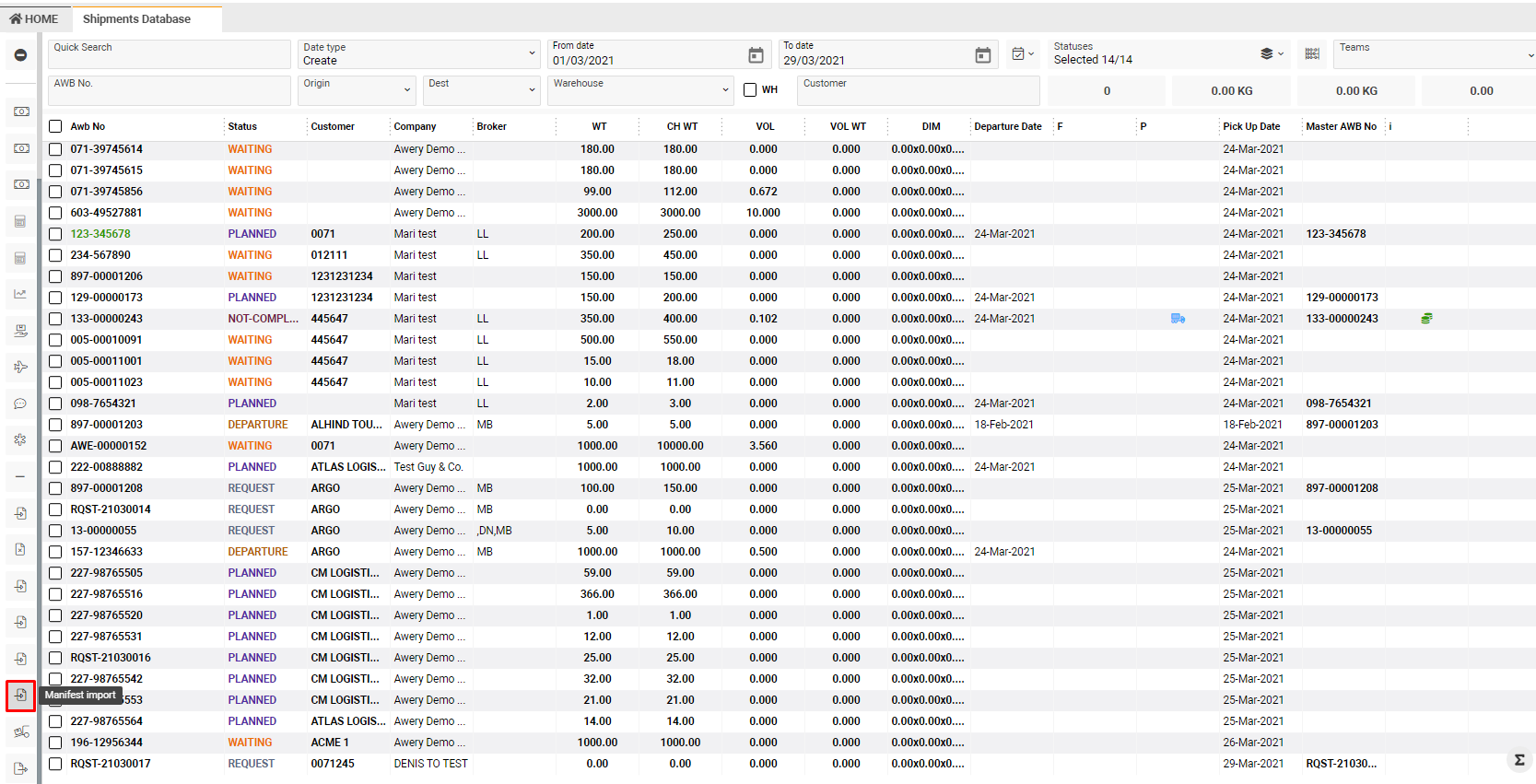The height and width of the screenshot is (784, 1536).
Task: Sort by the Status column header
Action: [243, 126]
